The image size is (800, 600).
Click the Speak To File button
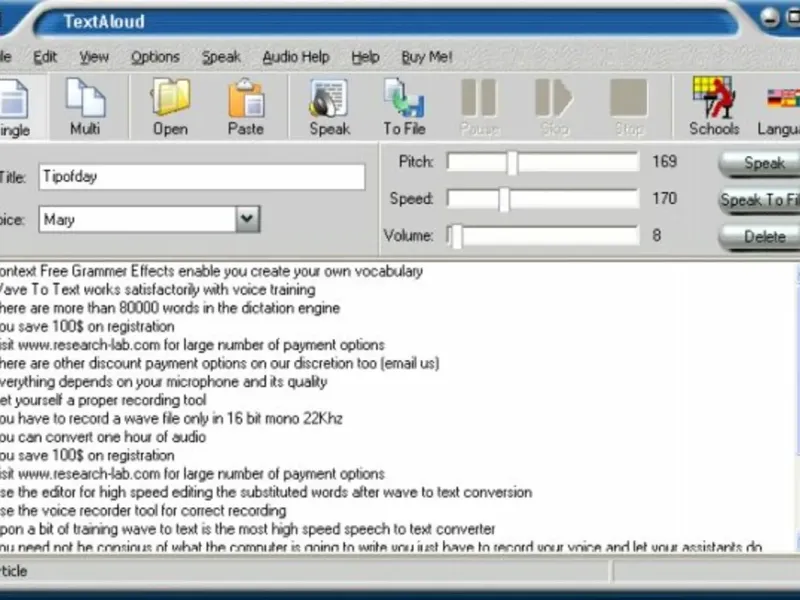760,200
